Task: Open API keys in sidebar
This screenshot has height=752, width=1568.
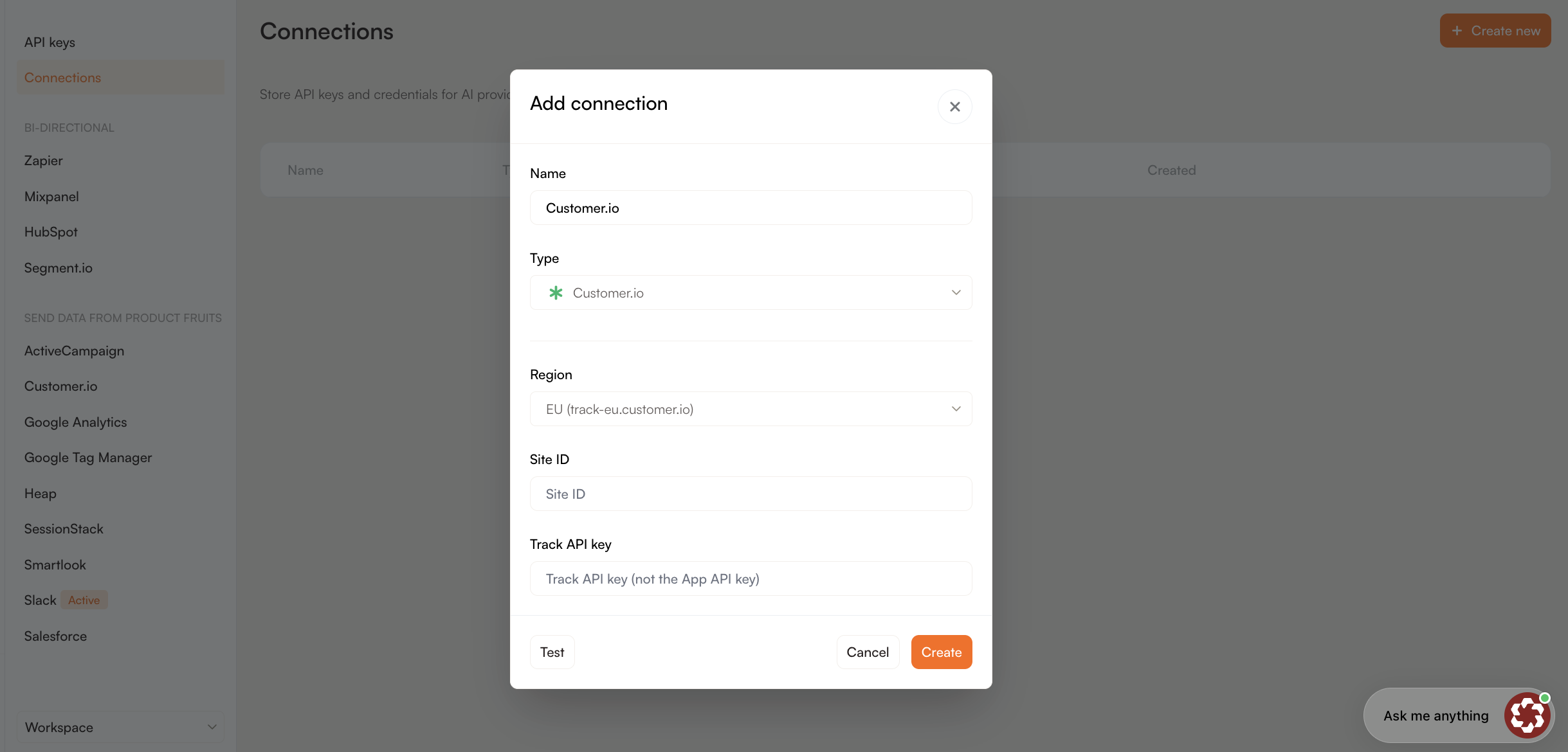Action: [50, 42]
